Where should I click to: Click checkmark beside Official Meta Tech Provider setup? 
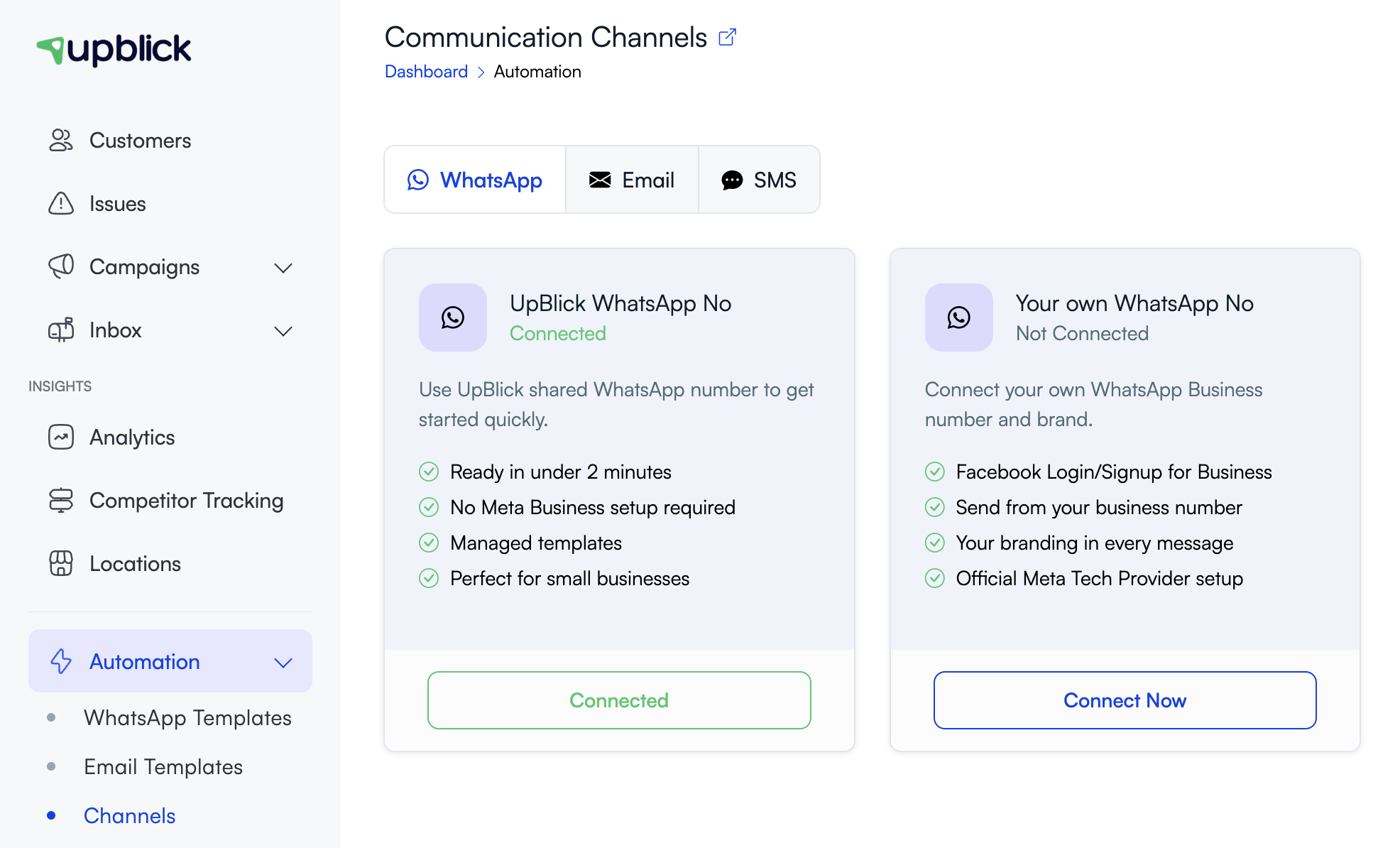point(935,578)
